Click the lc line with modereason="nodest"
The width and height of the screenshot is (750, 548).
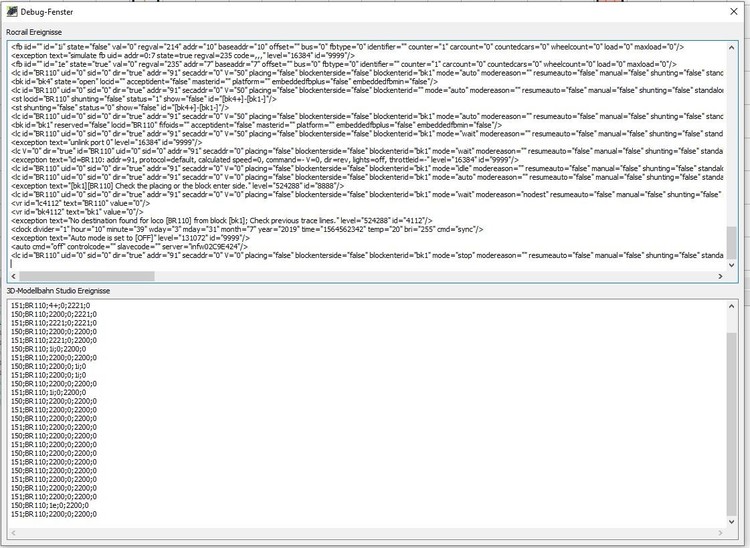[367, 195]
